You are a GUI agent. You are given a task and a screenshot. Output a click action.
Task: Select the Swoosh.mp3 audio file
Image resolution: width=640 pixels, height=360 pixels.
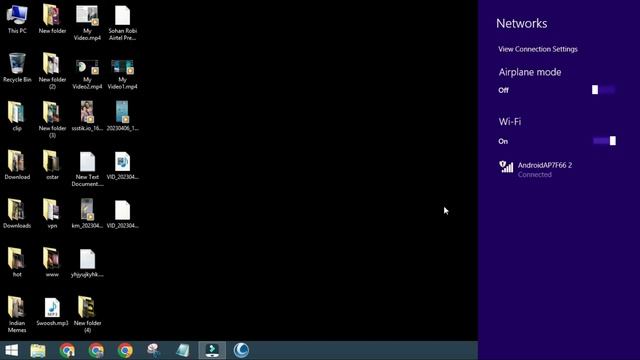(52, 311)
